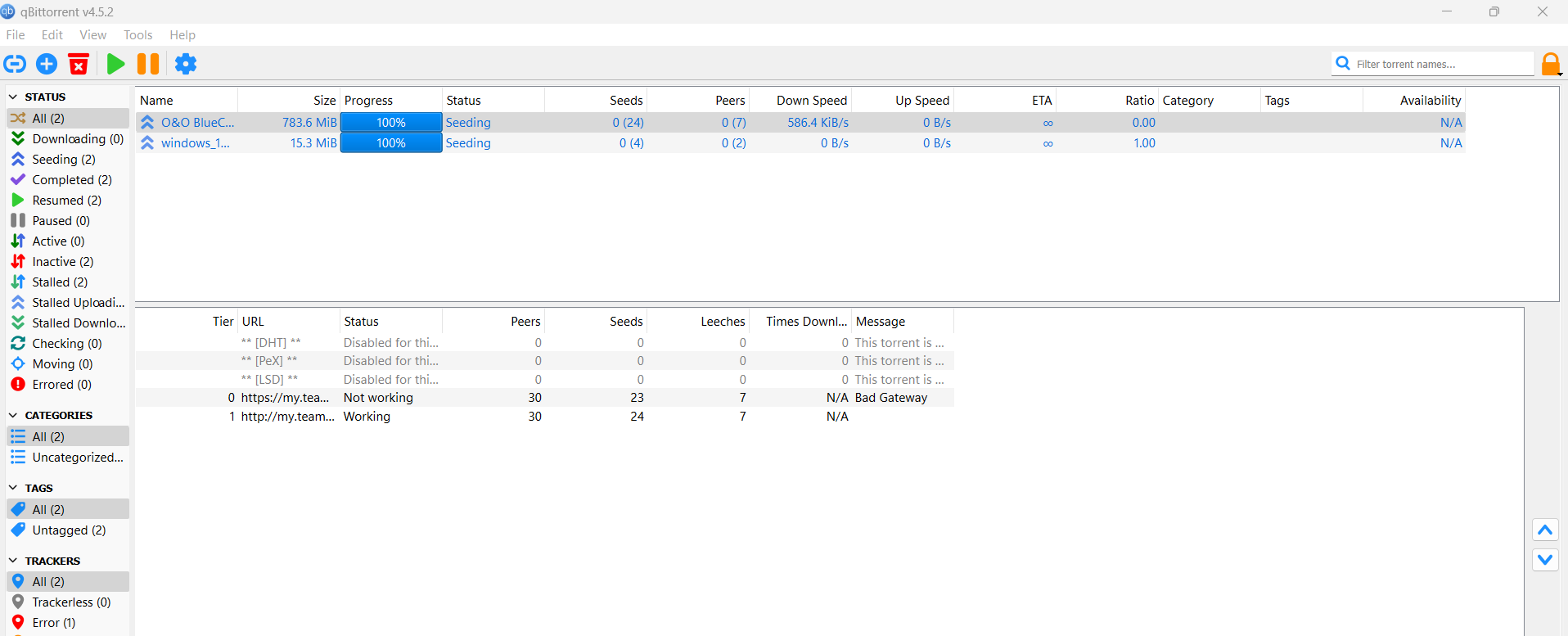1568x636 pixels.
Task: Click the O&O BlueC... 100% progress bar
Action: (x=391, y=123)
